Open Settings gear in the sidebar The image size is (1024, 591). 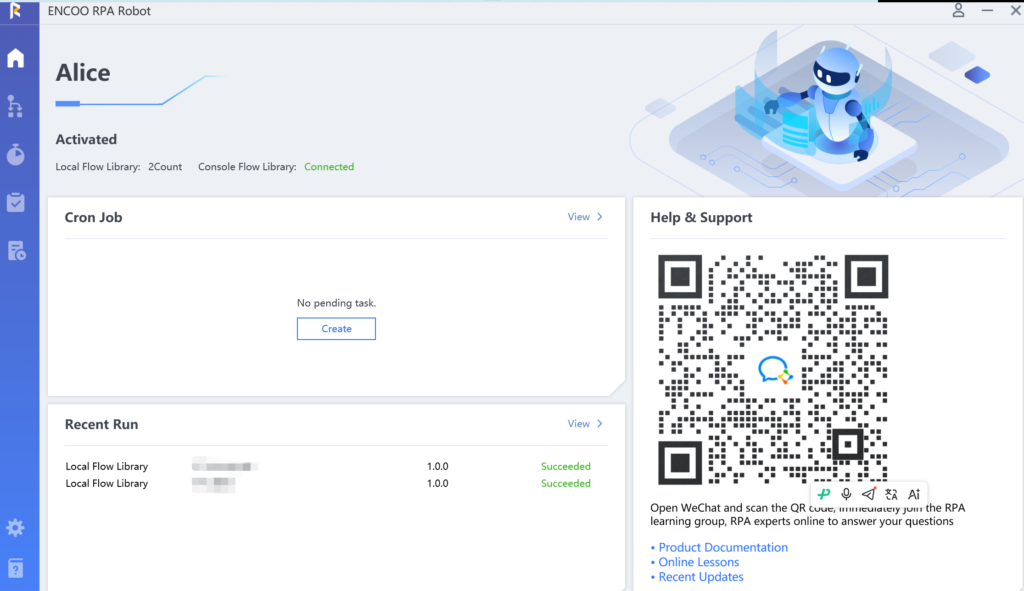coord(16,528)
